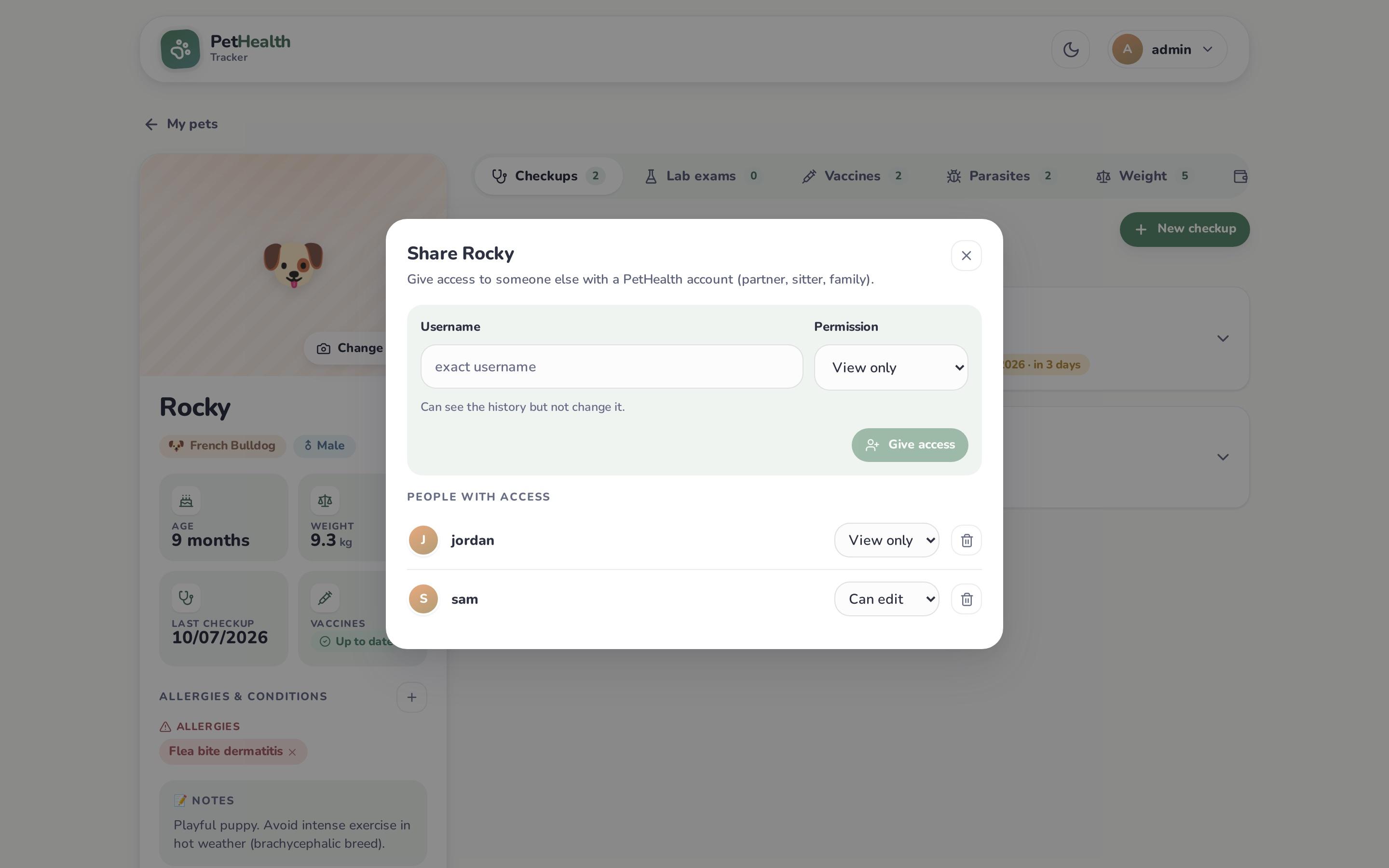Switch to the Weight tab
The image size is (1389, 868).
pos(1144,176)
